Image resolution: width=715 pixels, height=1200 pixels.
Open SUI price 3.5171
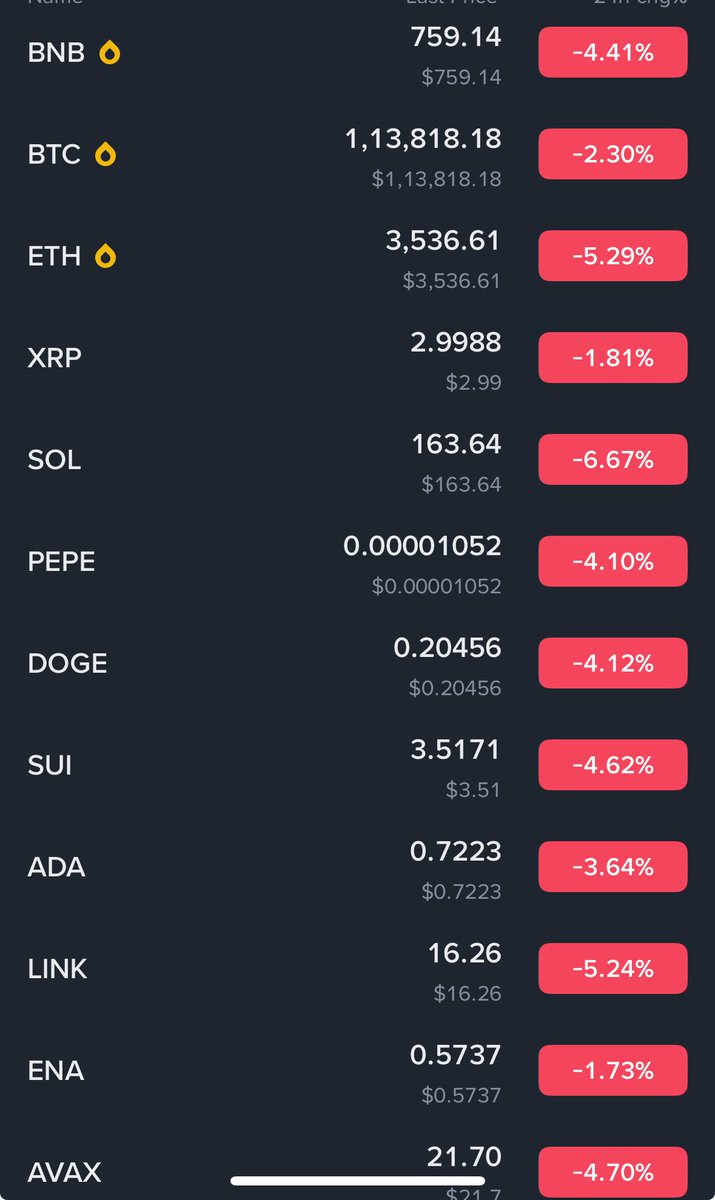pyautogui.click(x=456, y=749)
